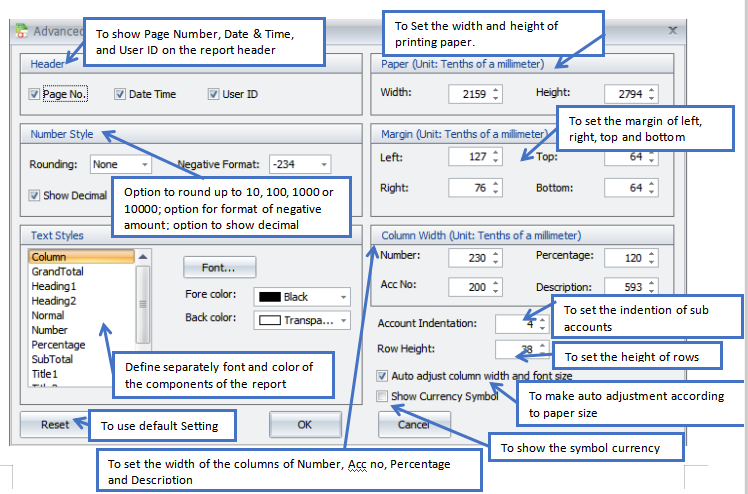Screen dimensions: 748x494
Task: Select Heading1 in Text Styles list
Action: (x=81, y=287)
